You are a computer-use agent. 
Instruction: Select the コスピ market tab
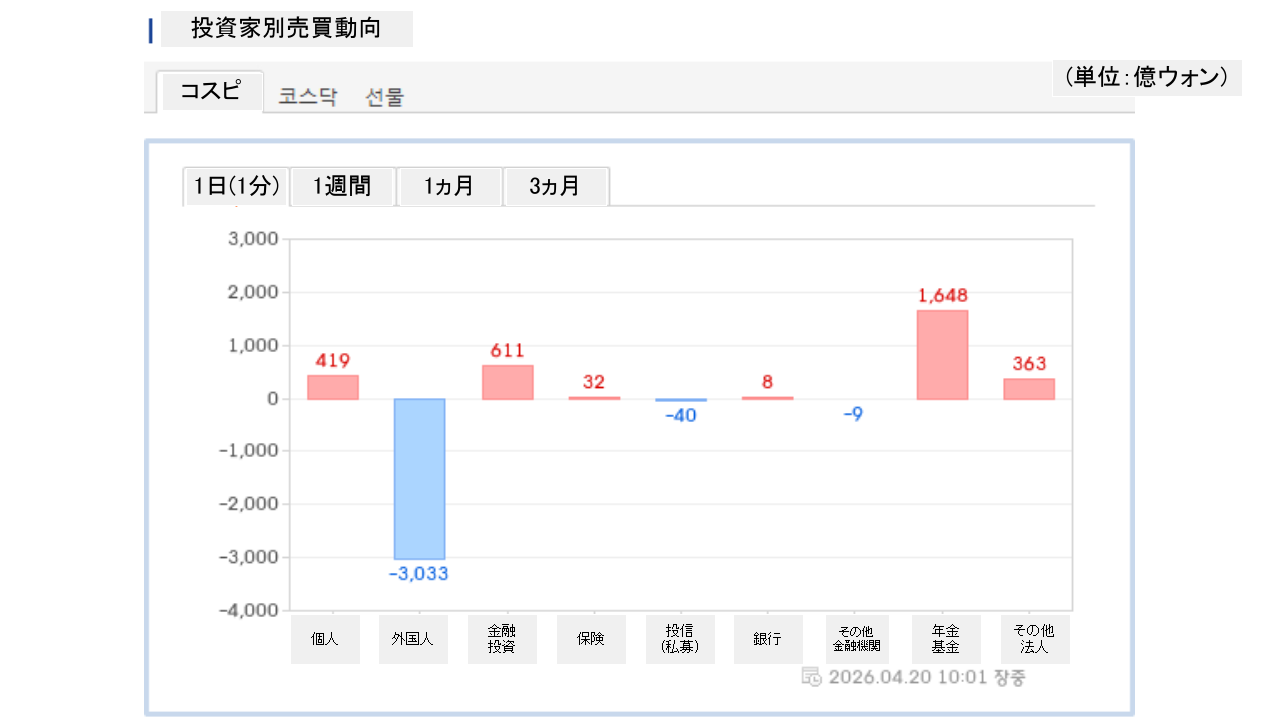[x=210, y=92]
